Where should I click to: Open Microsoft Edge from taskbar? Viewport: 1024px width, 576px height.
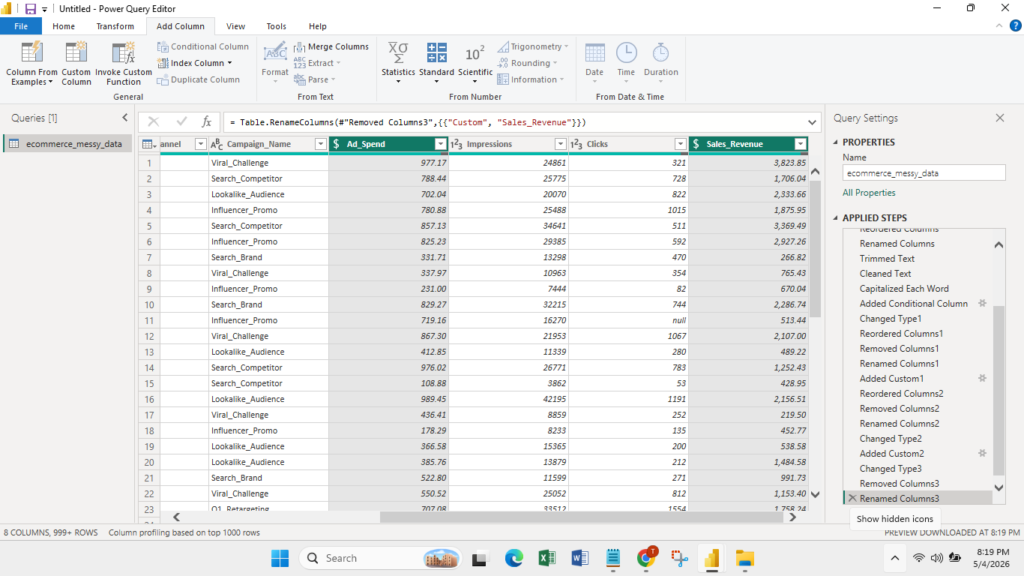click(514, 558)
